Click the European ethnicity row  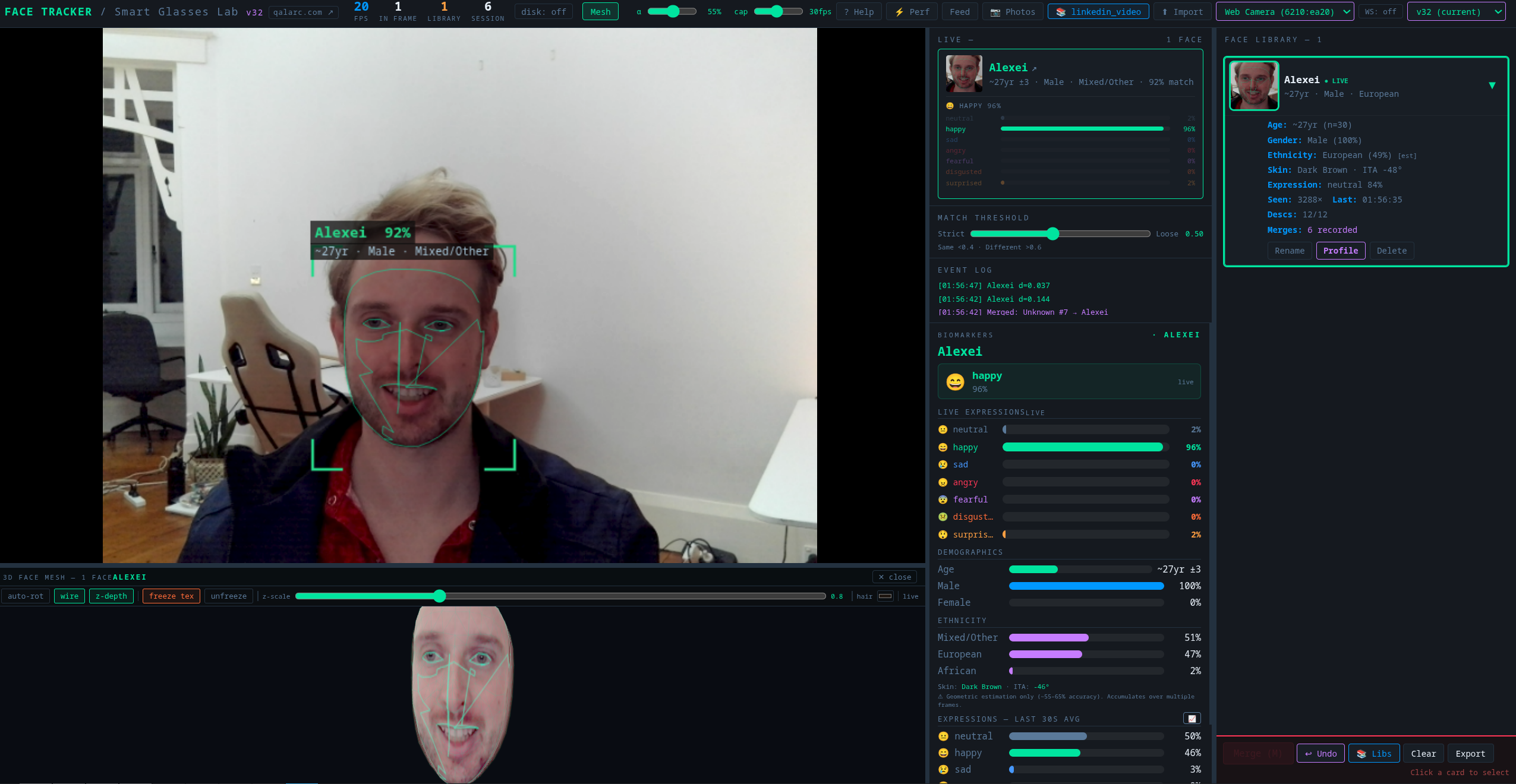[x=1069, y=654]
